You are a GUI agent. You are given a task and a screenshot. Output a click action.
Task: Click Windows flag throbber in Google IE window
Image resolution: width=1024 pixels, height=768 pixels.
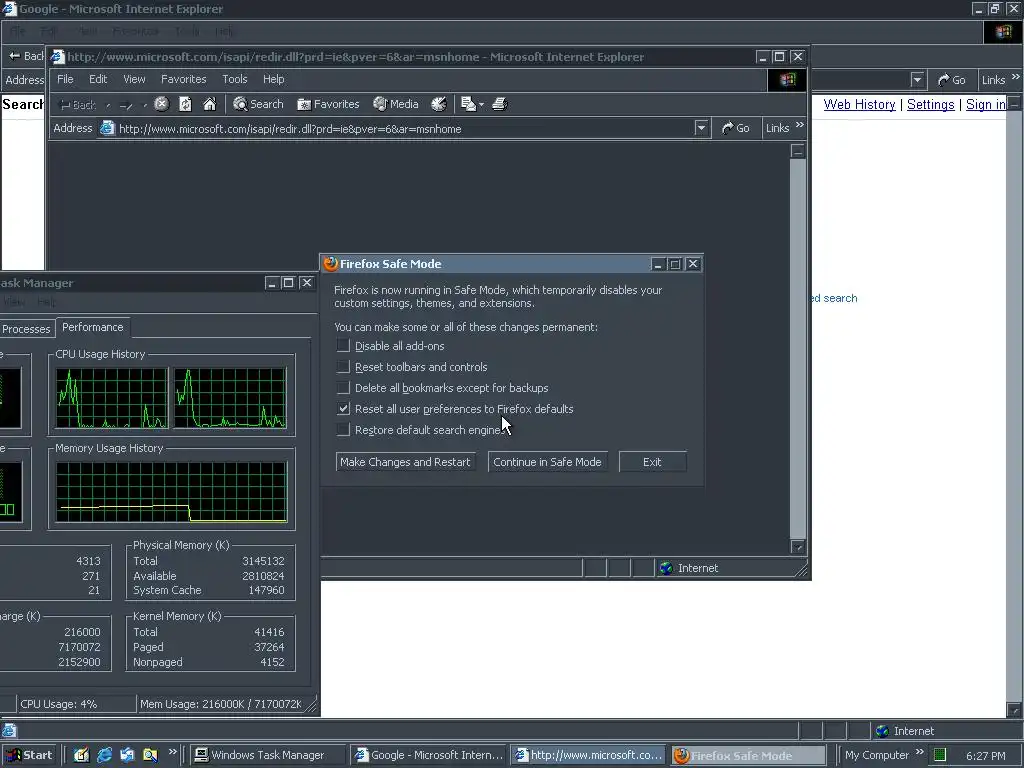coord(1002,32)
